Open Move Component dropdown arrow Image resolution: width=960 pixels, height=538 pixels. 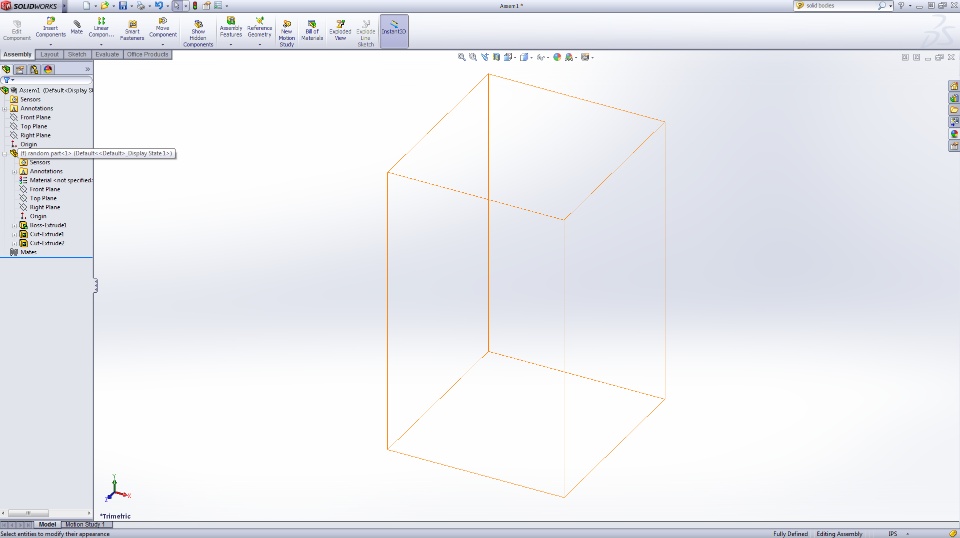coord(162,44)
